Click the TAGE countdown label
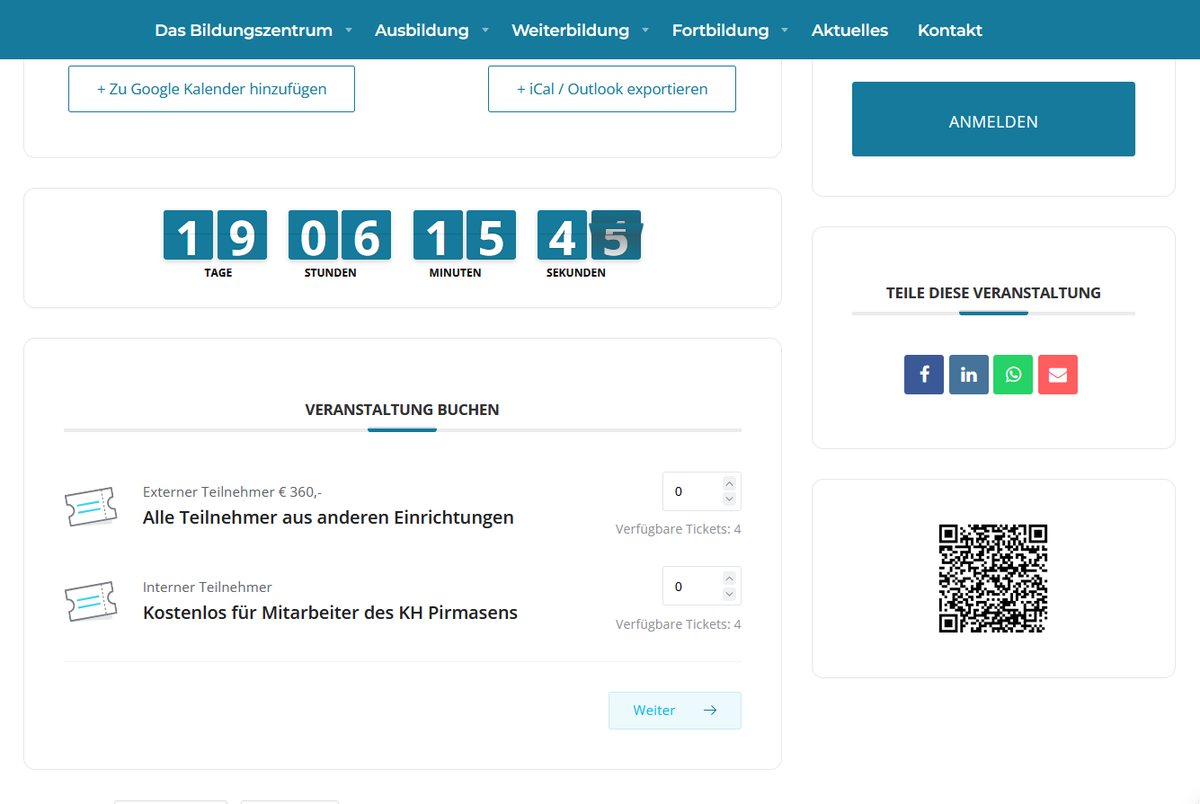The height and width of the screenshot is (804, 1200). click(x=218, y=272)
